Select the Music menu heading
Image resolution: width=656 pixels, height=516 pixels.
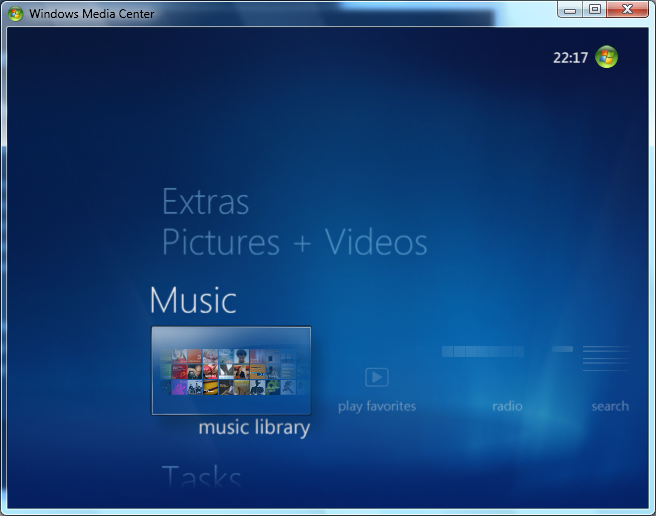coord(193,300)
